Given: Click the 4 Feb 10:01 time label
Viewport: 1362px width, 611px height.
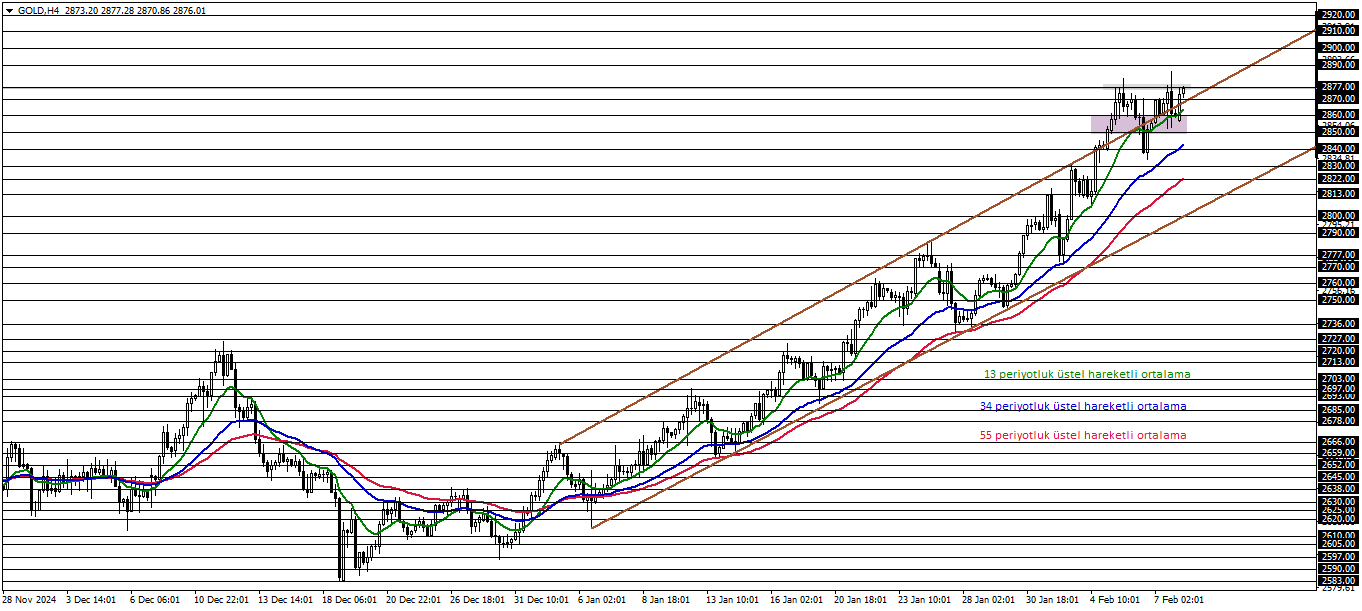Looking at the screenshot, I should click(1116, 600).
